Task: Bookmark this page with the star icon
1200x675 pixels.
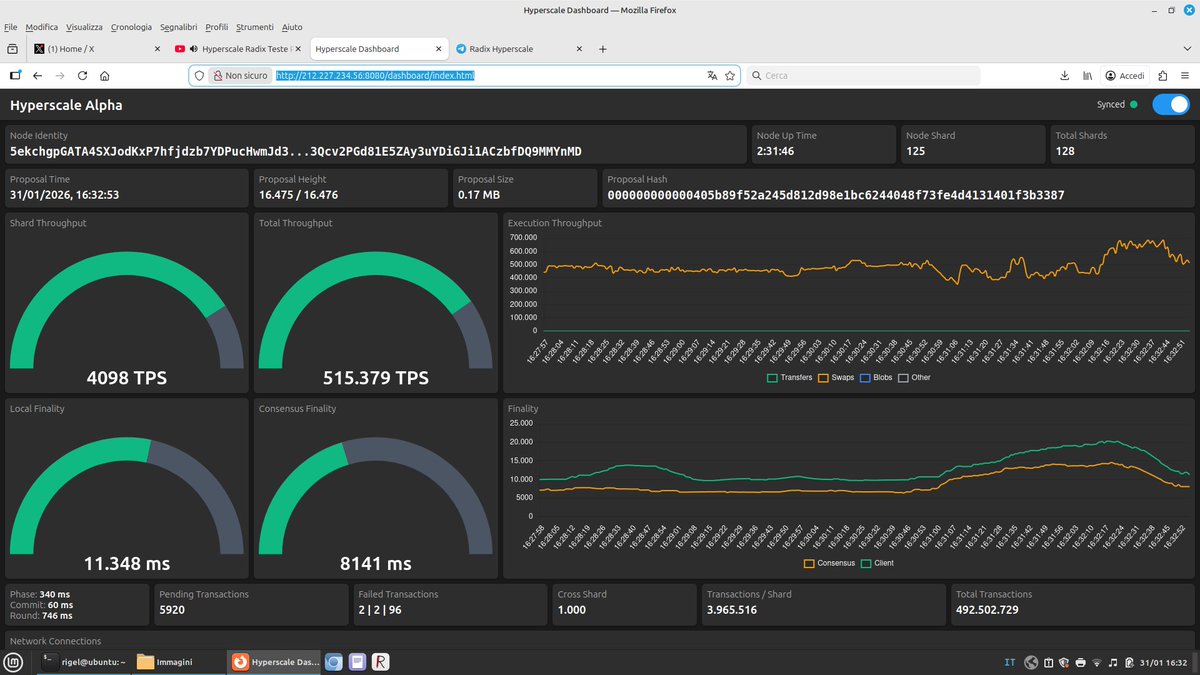Action: (730, 75)
